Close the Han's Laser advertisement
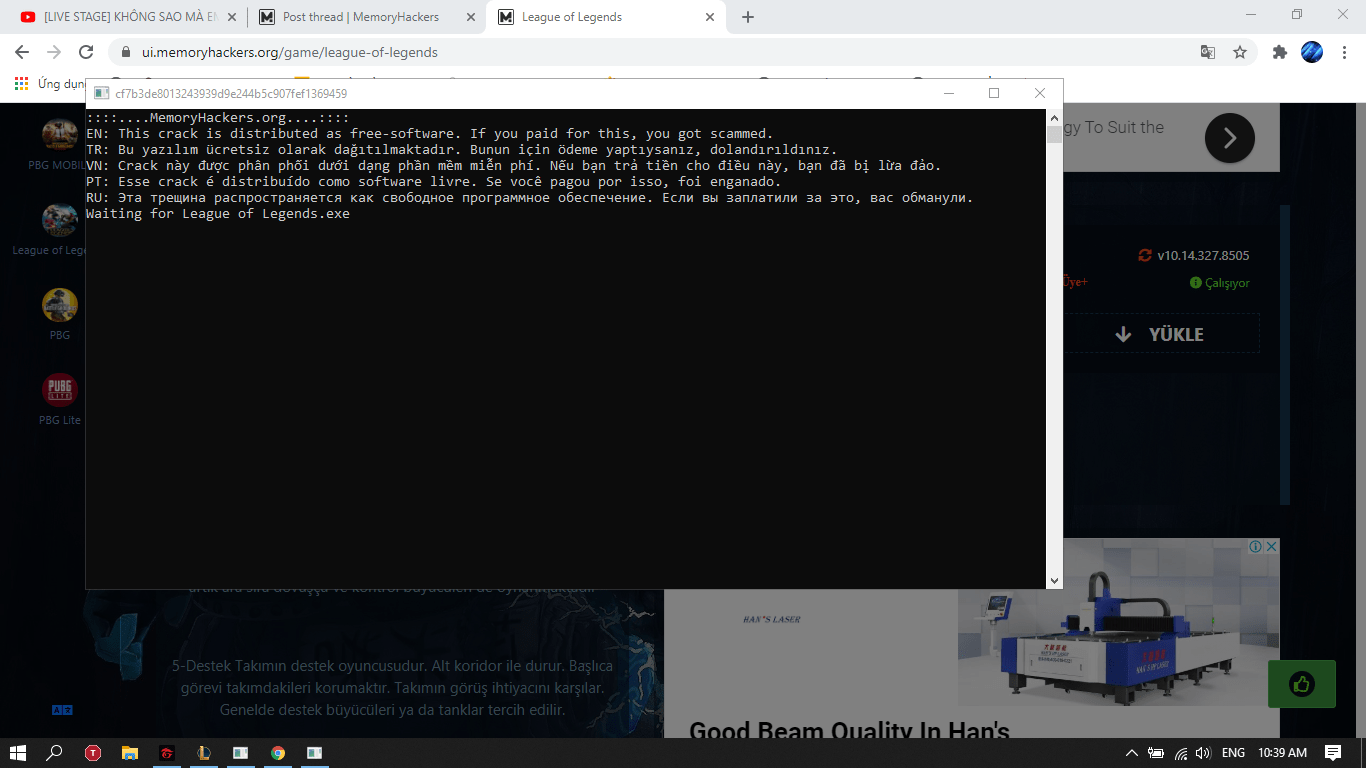This screenshot has height=768, width=1366. click(x=1272, y=547)
